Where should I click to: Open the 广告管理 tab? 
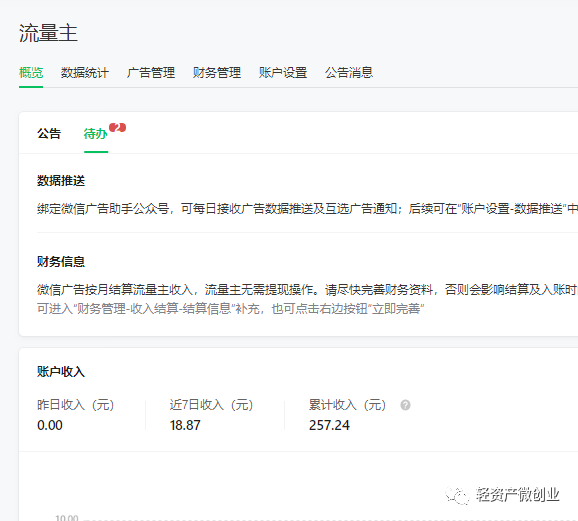point(151,73)
